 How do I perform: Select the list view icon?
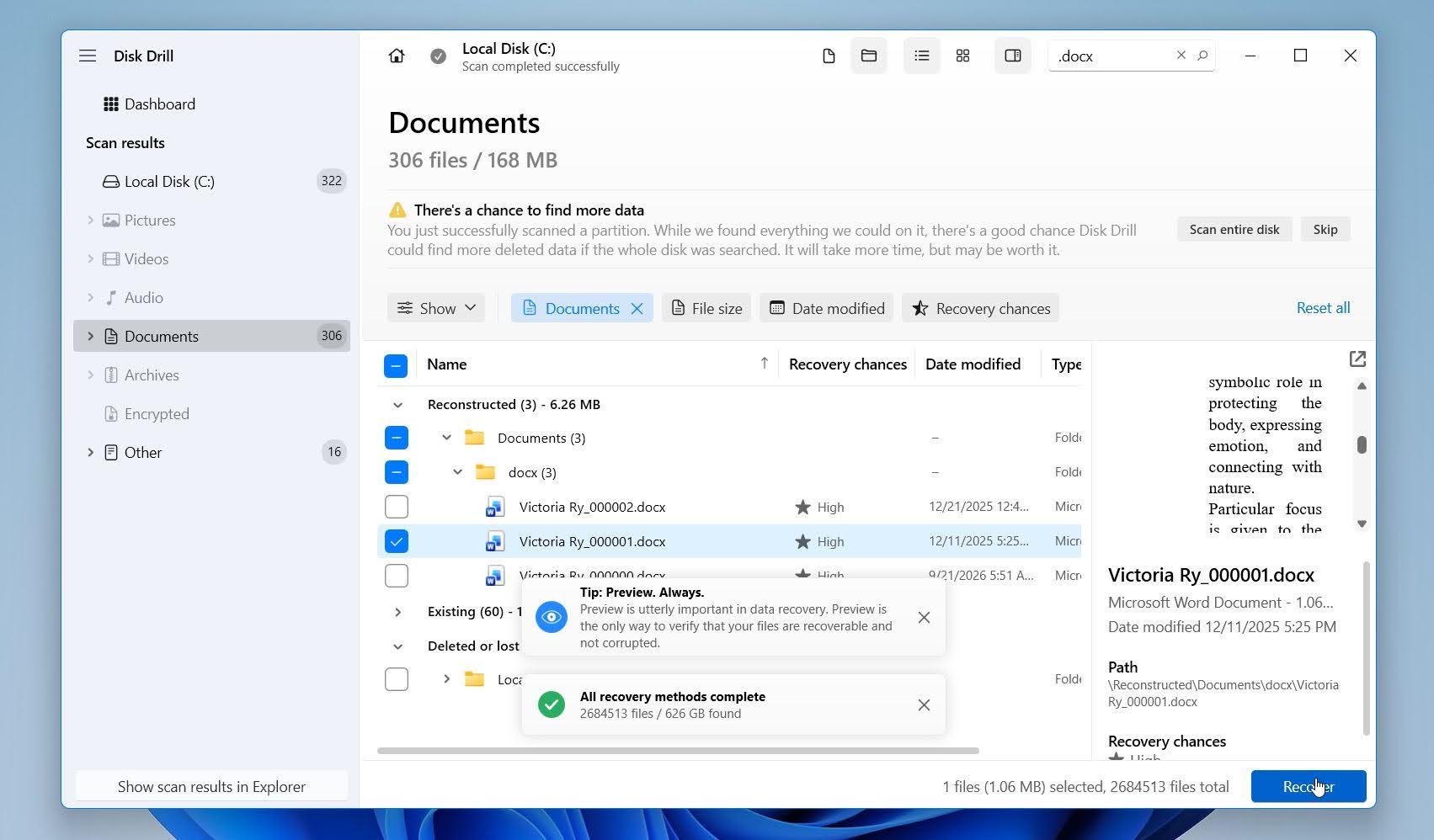[922, 56]
